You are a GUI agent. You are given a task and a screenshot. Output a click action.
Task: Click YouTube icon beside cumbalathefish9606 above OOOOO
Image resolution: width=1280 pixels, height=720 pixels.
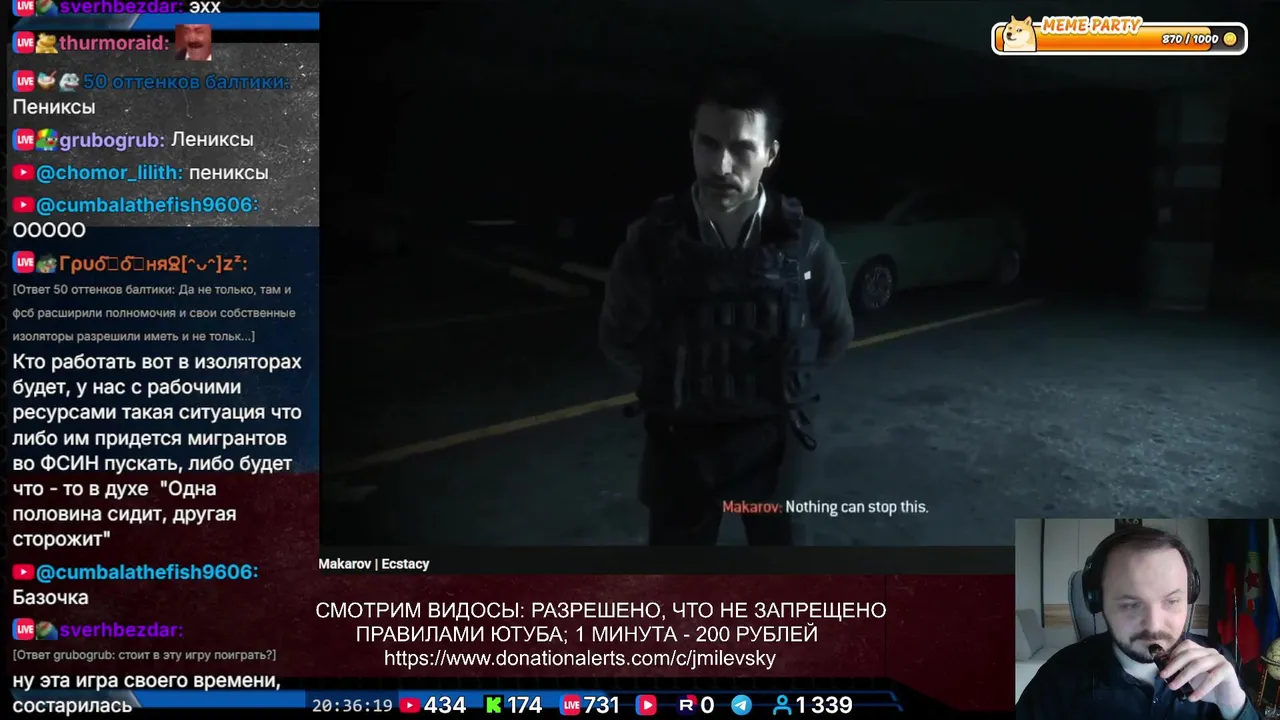tap(22, 205)
